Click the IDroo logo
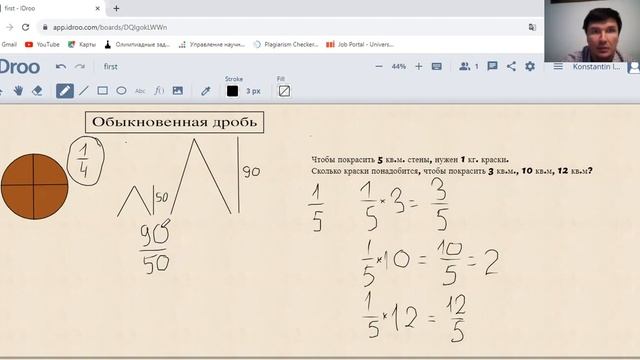 coord(20,67)
